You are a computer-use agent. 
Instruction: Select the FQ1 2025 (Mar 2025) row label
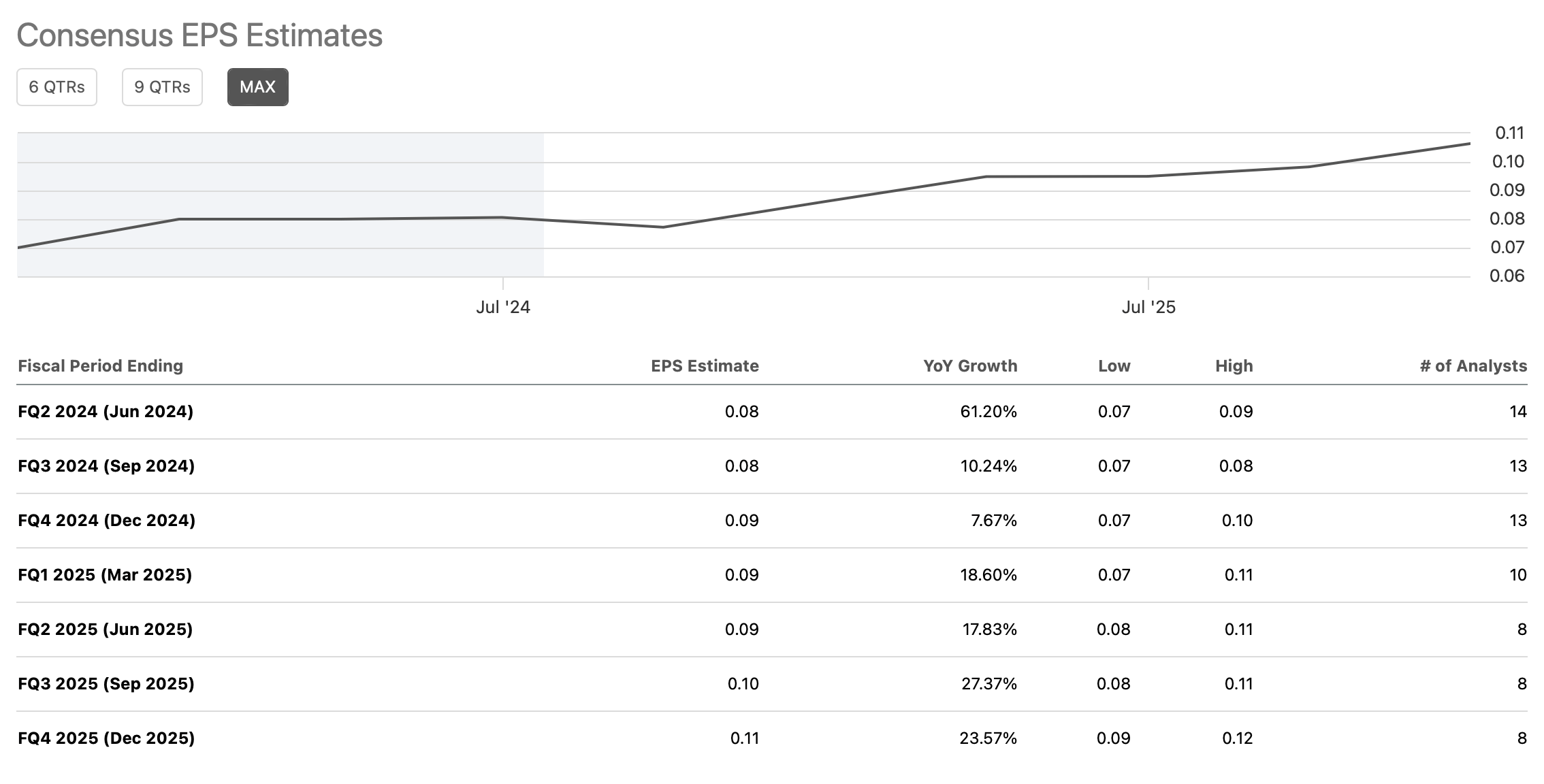[105, 575]
